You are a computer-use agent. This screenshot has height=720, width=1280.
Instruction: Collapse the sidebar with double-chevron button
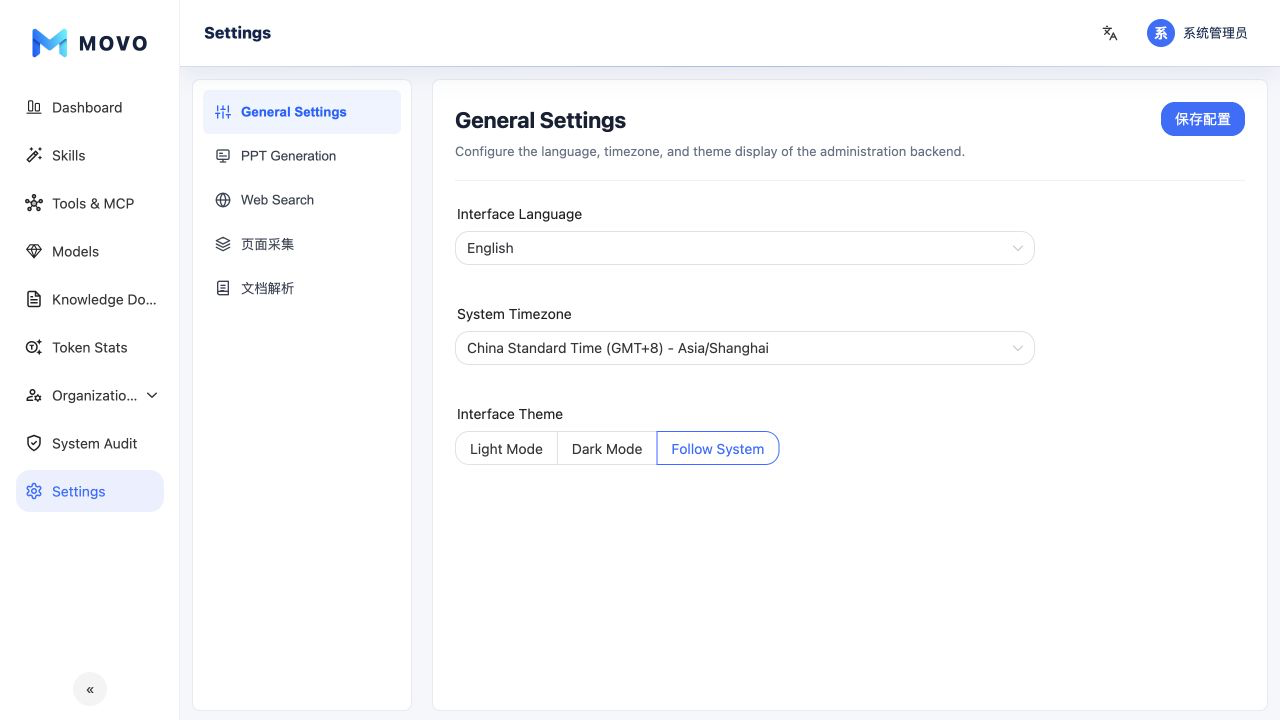coord(90,689)
